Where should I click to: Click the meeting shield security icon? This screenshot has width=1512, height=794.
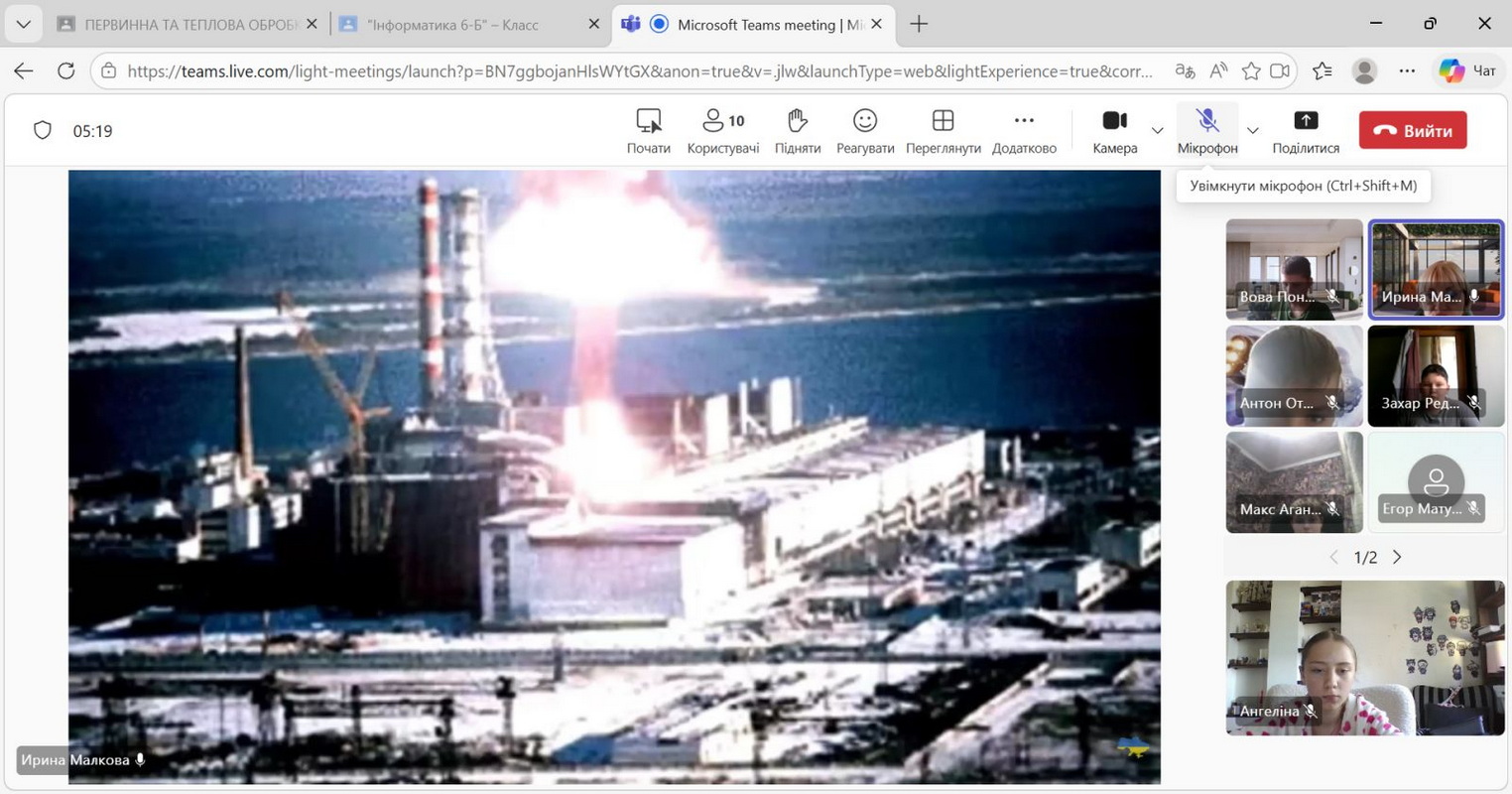pyautogui.click(x=43, y=130)
